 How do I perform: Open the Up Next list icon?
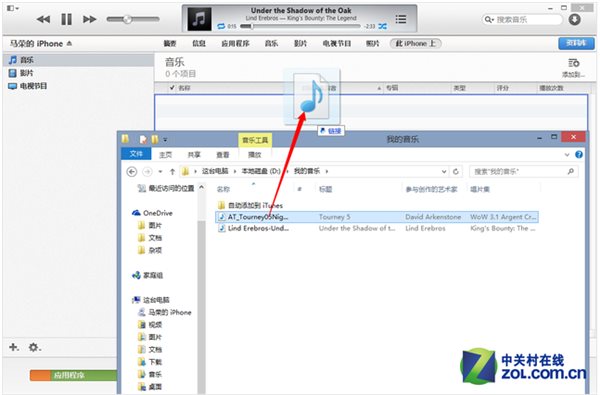point(401,19)
